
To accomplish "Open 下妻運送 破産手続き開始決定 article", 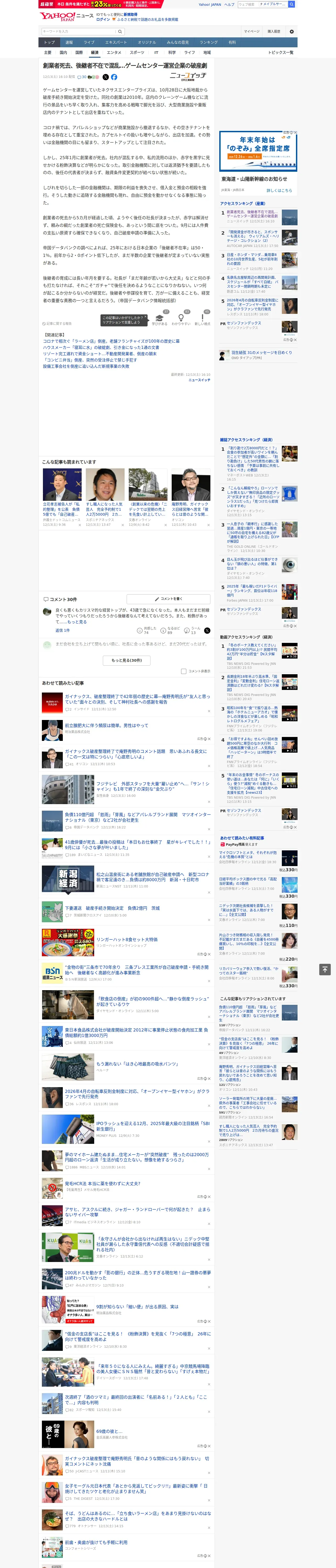I will coord(112,908).
